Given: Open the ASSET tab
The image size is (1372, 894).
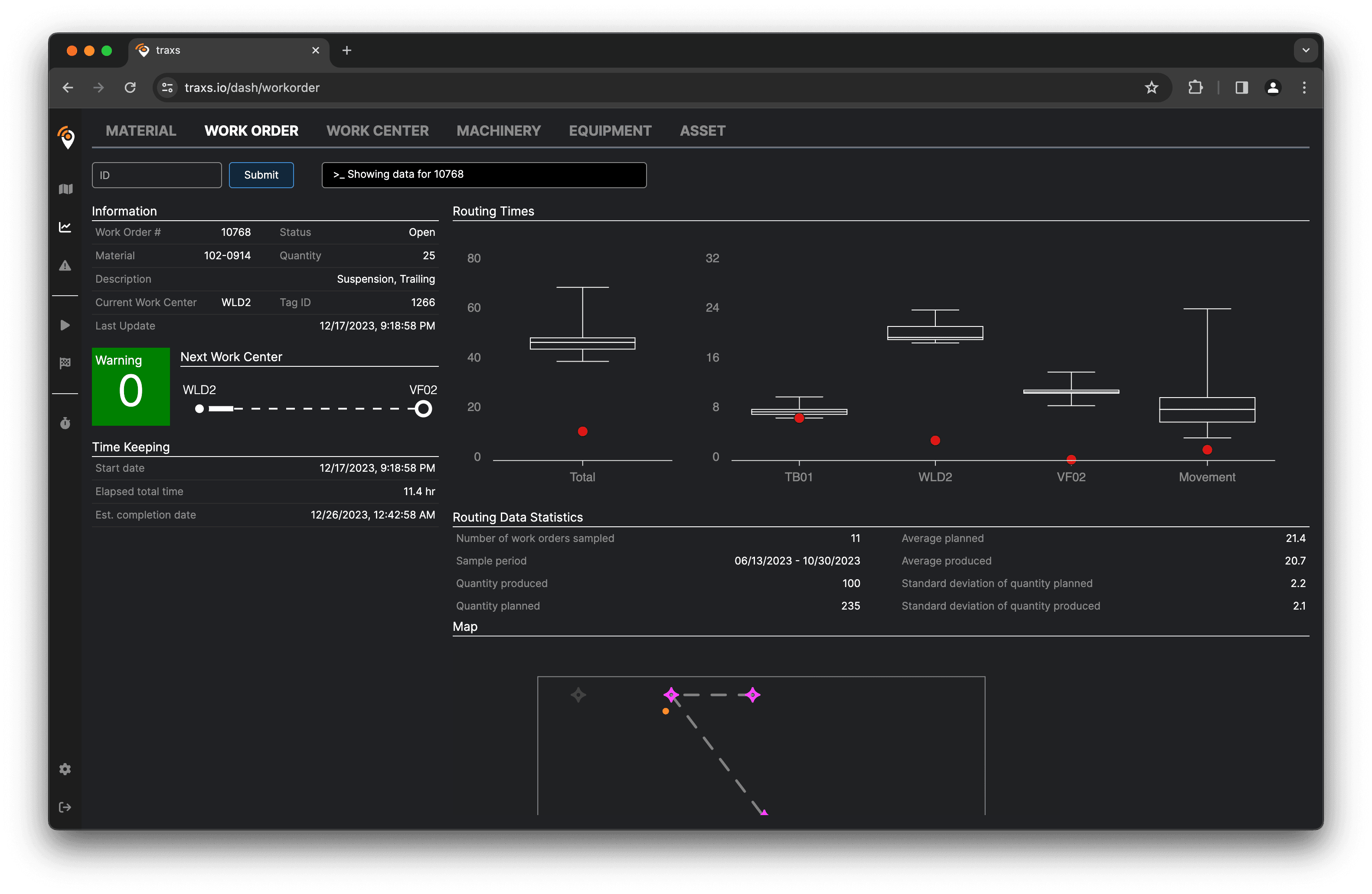Looking at the screenshot, I should [x=703, y=130].
